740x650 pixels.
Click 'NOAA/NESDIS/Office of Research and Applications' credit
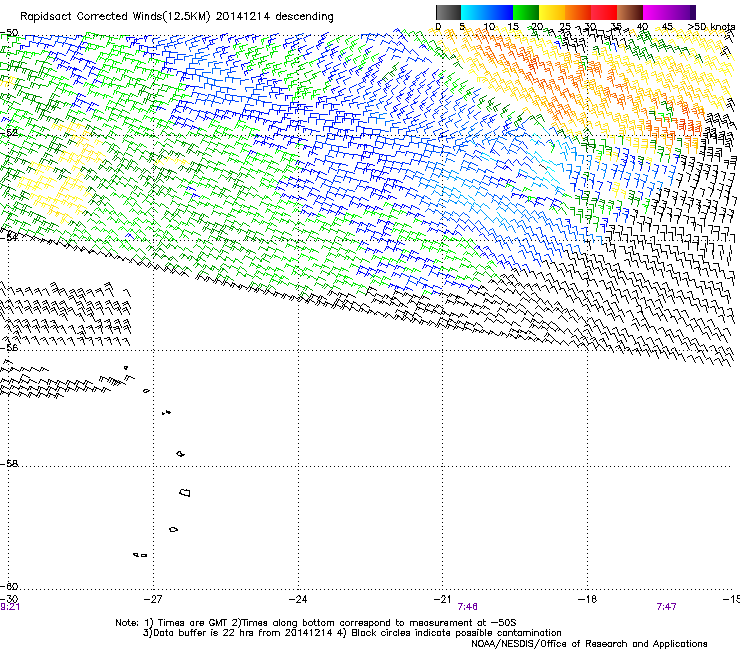tap(589, 644)
